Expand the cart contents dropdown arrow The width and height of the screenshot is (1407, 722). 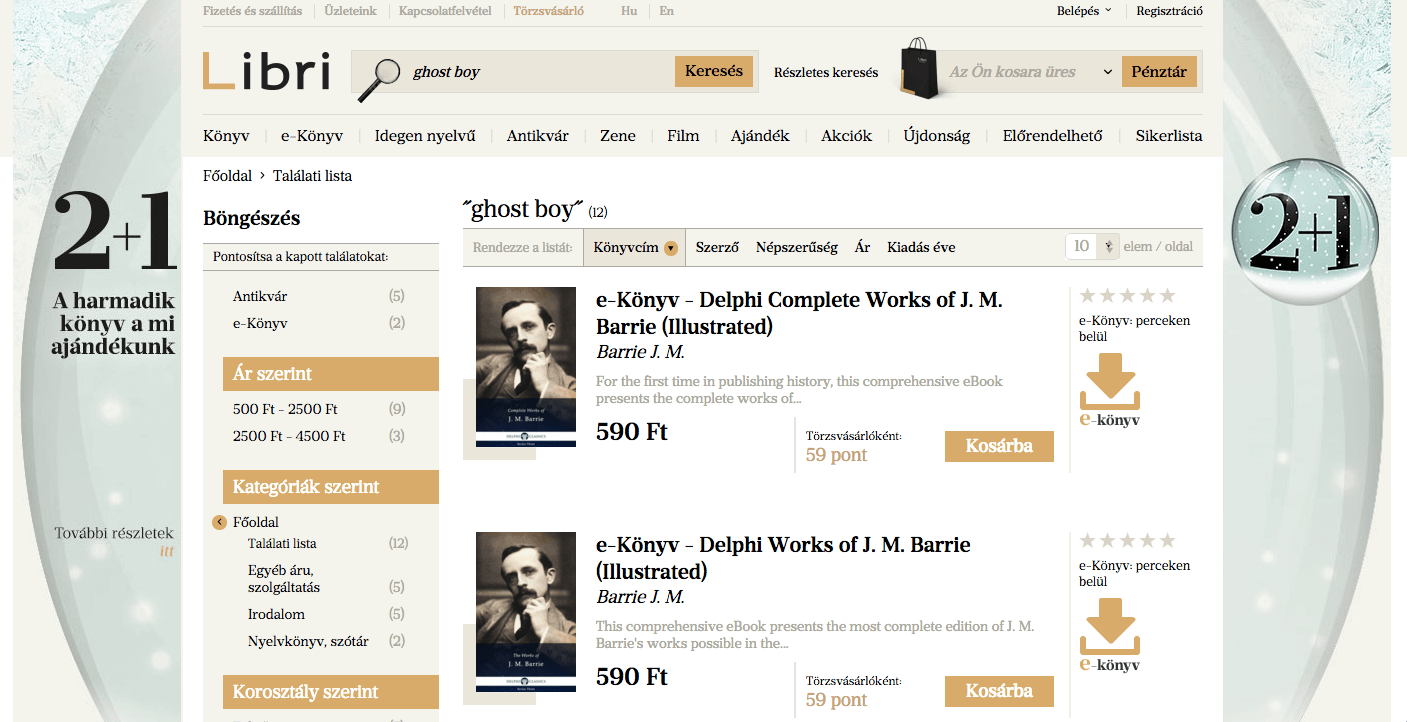[x=1107, y=72]
